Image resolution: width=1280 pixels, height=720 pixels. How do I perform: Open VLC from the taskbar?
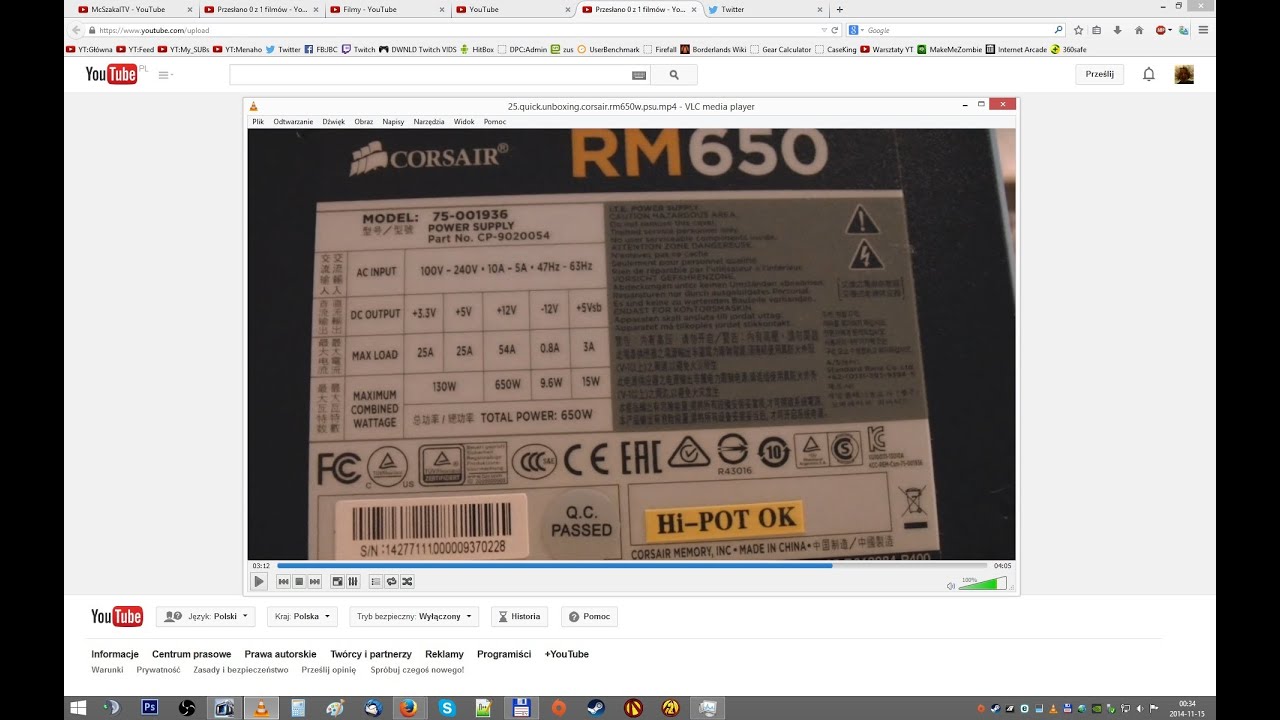[261, 708]
